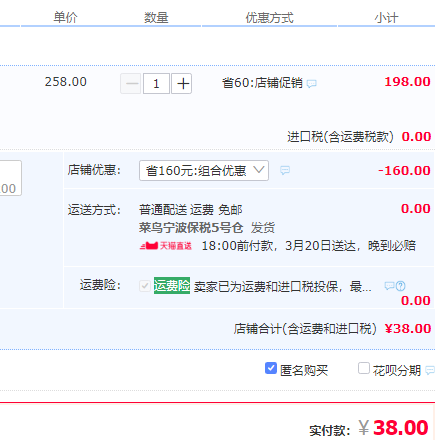Click the 优惠方式 column header
Screen dimensions: 439x440
(x=270, y=18)
